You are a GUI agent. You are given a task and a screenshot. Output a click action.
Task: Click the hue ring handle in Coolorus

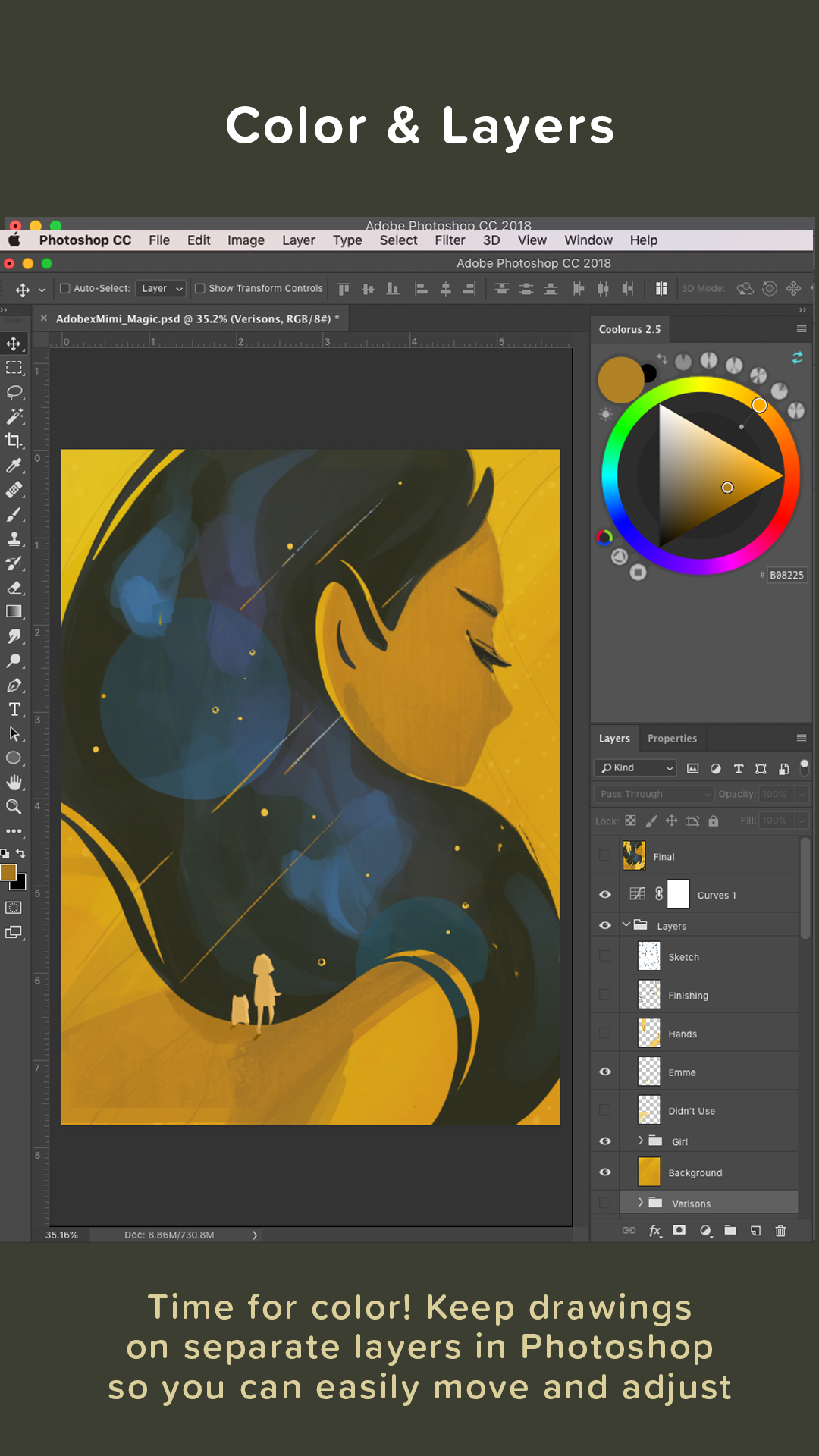(759, 405)
